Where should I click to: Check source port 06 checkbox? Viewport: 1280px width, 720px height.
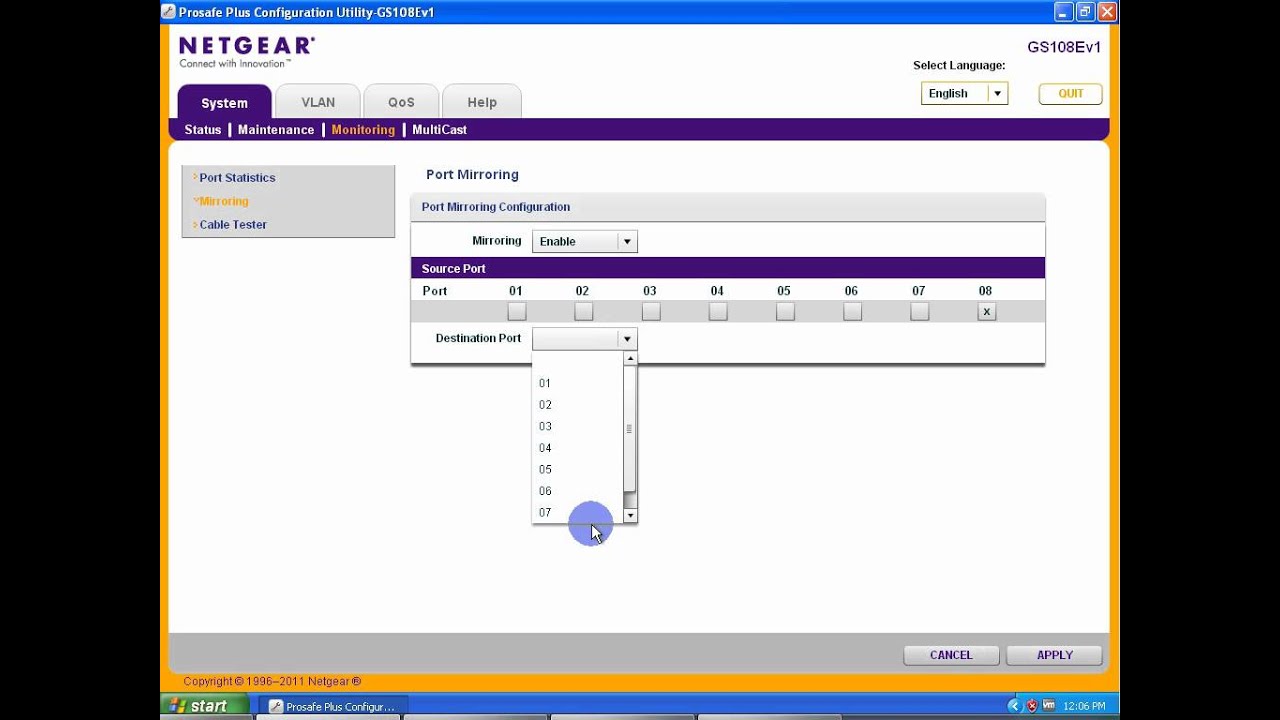[852, 312]
